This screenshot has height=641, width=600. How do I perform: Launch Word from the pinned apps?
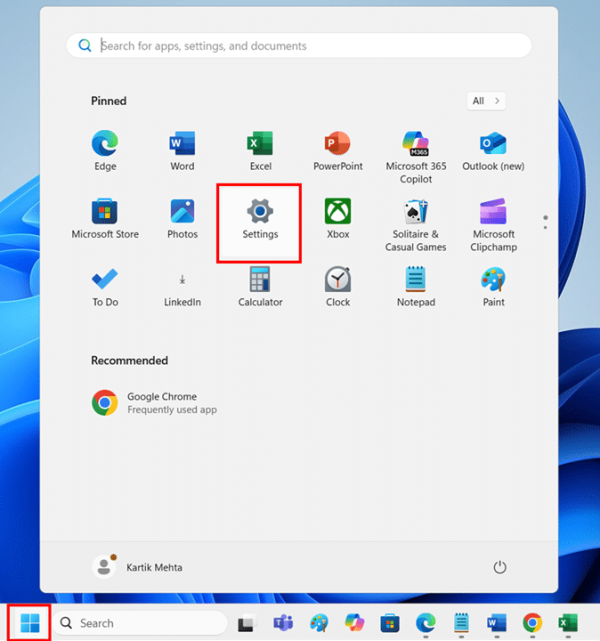point(182,150)
